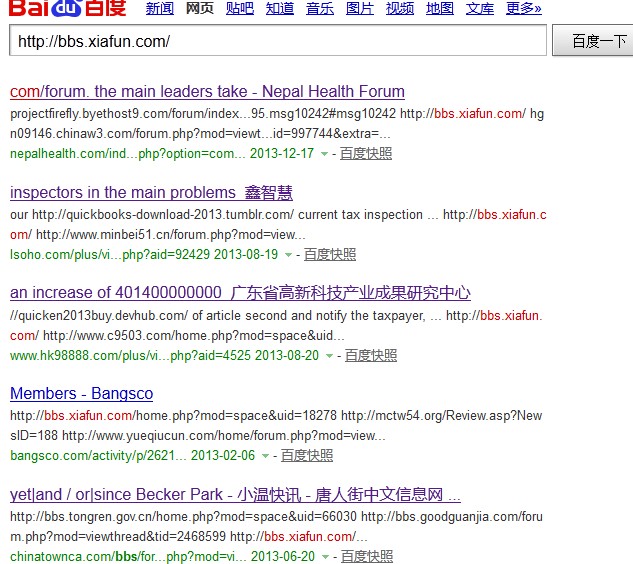Click snippet text '//quicken2013buy.devhub.com/'

click(x=99, y=316)
